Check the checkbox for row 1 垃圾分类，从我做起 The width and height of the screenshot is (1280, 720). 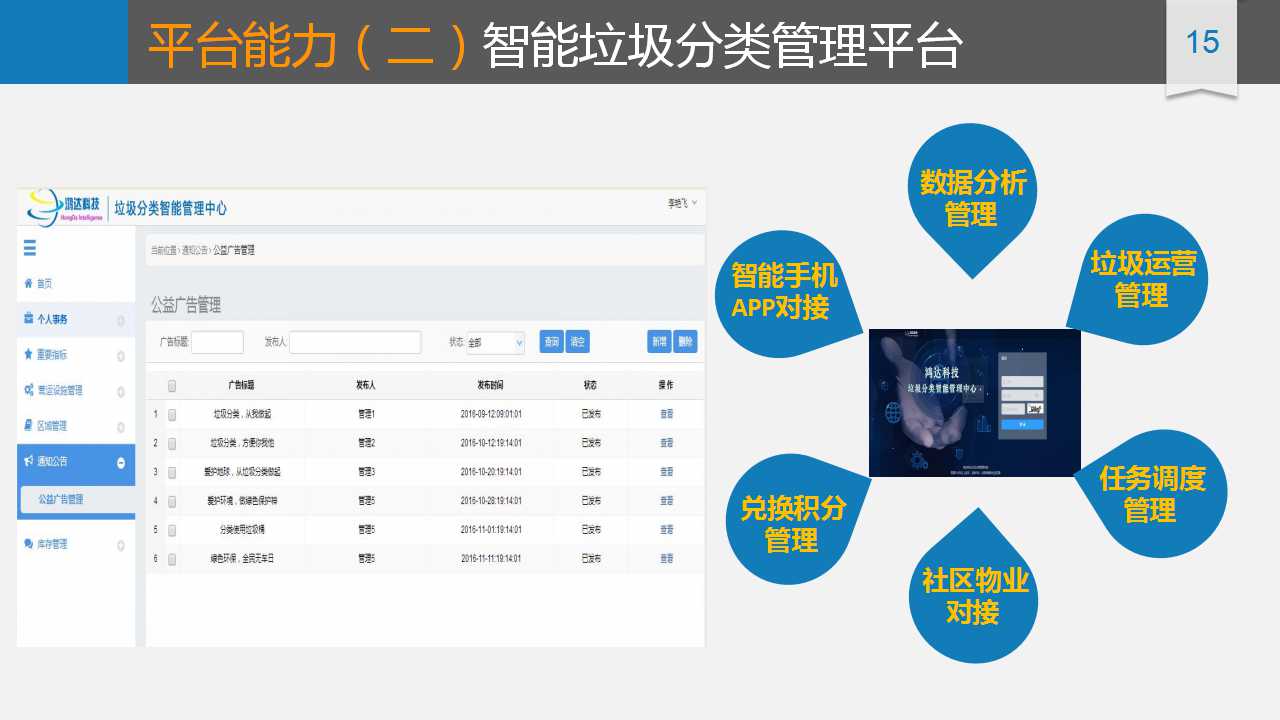(172, 414)
